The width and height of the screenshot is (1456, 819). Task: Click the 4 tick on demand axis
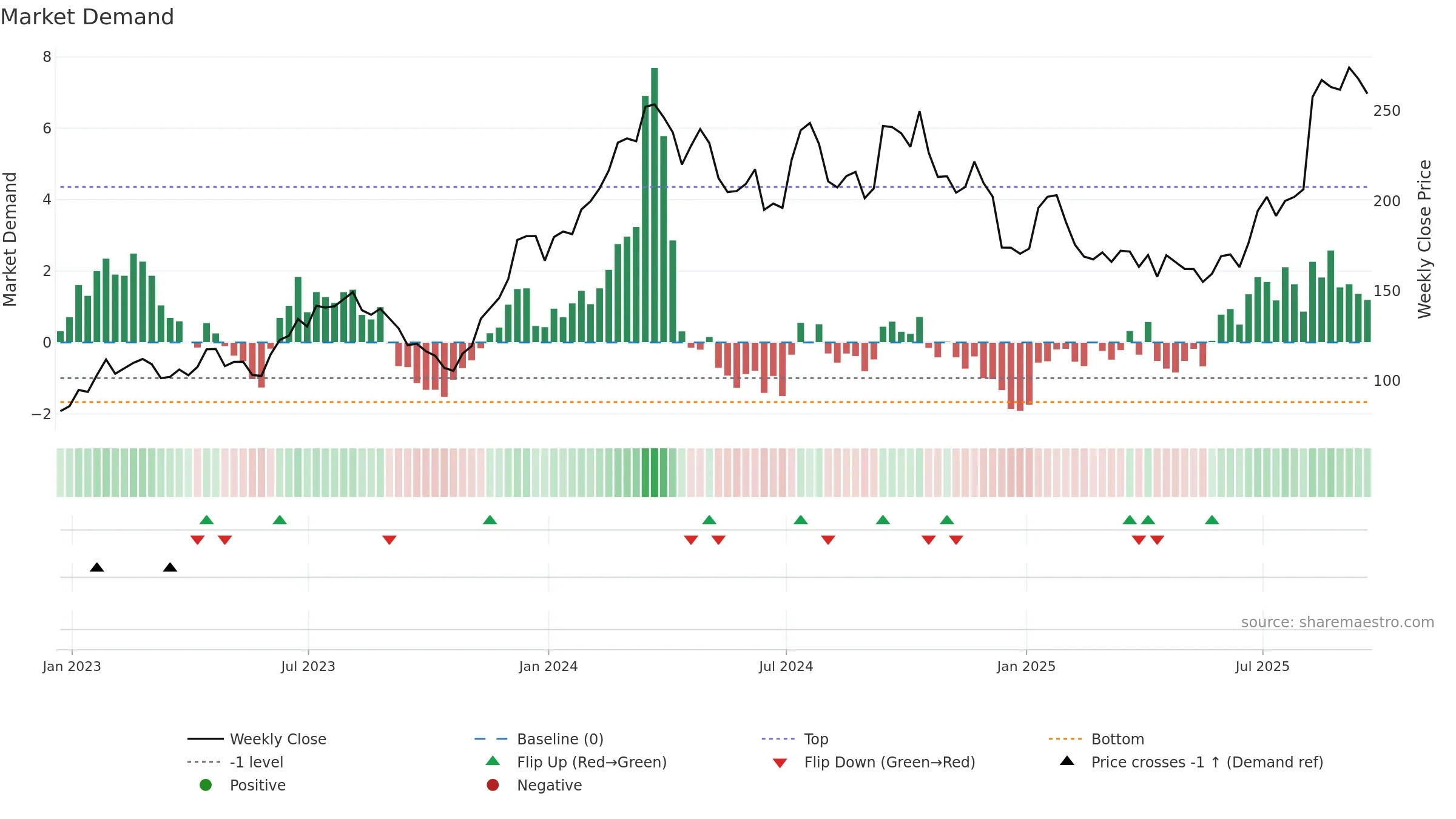point(47,200)
